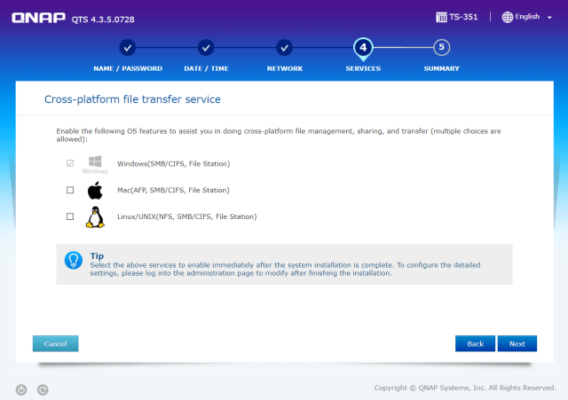Click the QNAP logo
The height and width of the screenshot is (400, 568).
(38, 18)
